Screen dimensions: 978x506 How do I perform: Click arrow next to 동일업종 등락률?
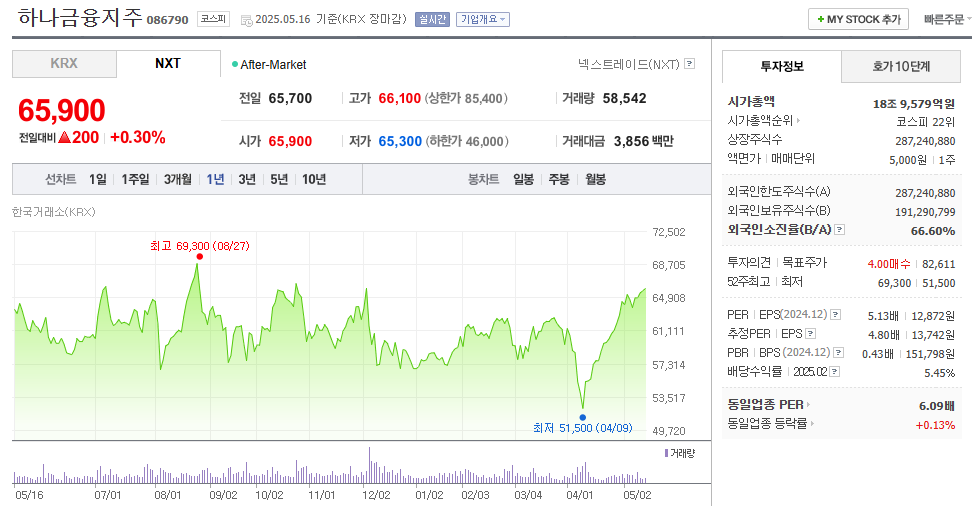click(813, 424)
